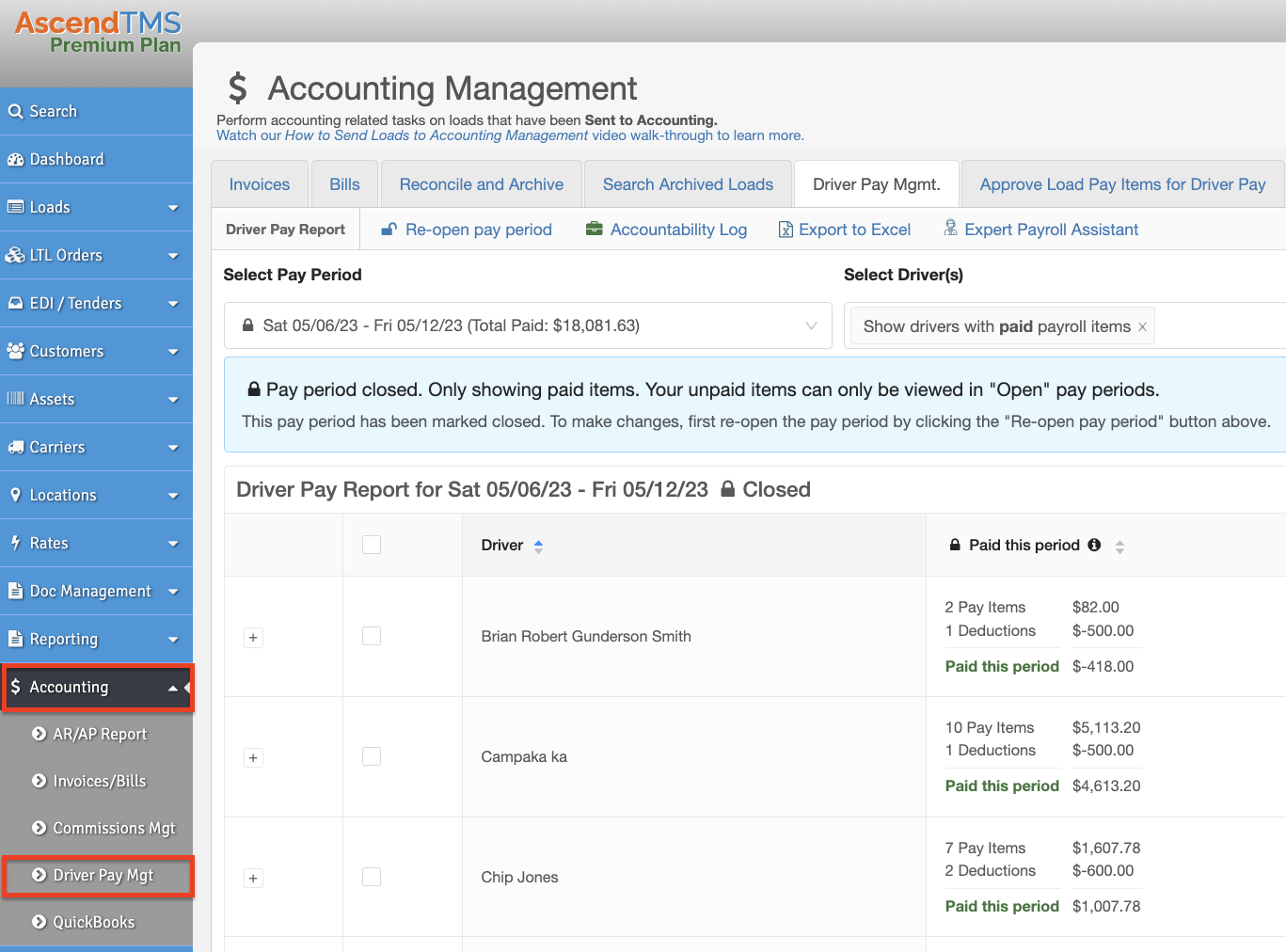This screenshot has height=952, width=1286.
Task: Click the Accounting dollar sign icon
Action: pos(15,687)
